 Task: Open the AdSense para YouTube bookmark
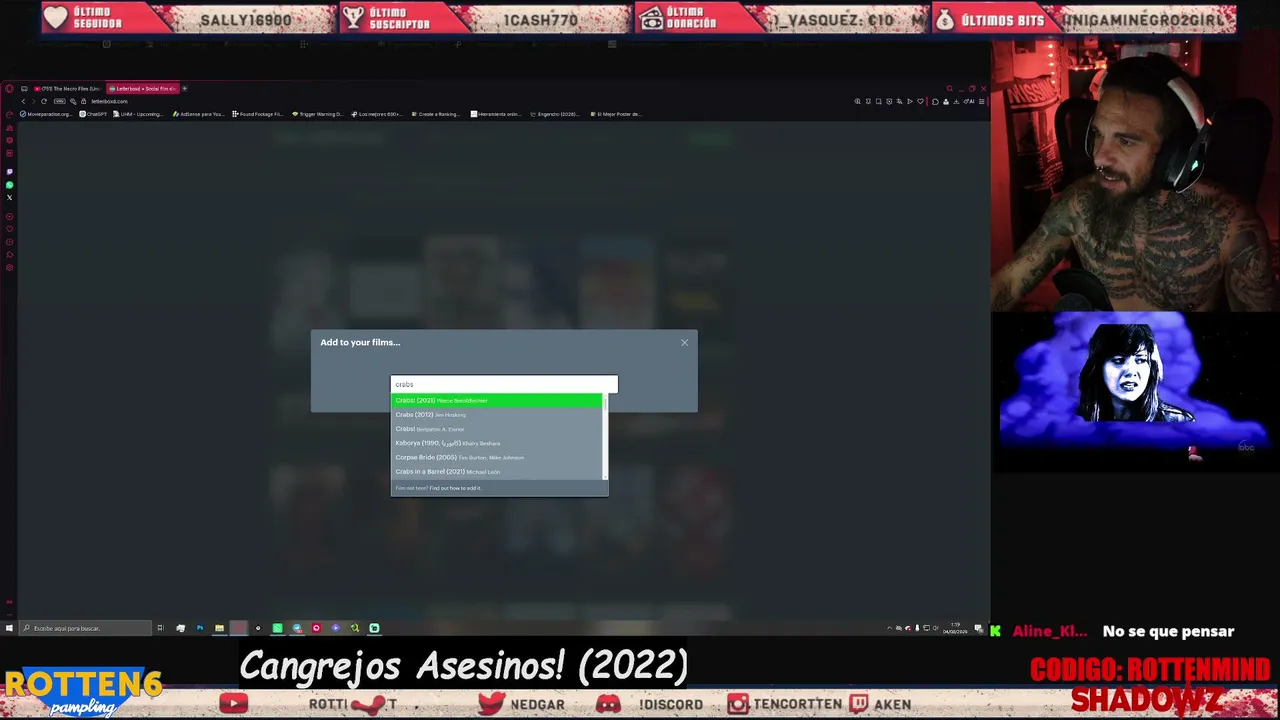tap(199, 114)
